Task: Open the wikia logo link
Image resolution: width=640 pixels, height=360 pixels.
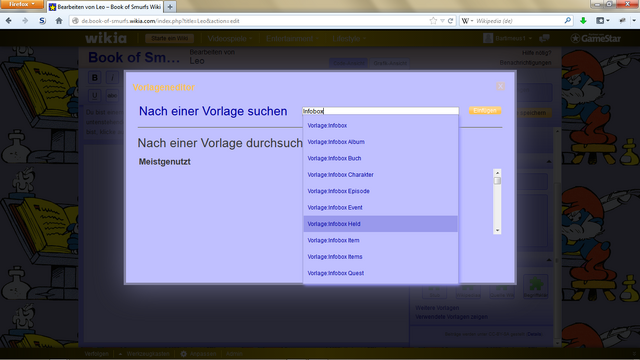Action: 106,38
